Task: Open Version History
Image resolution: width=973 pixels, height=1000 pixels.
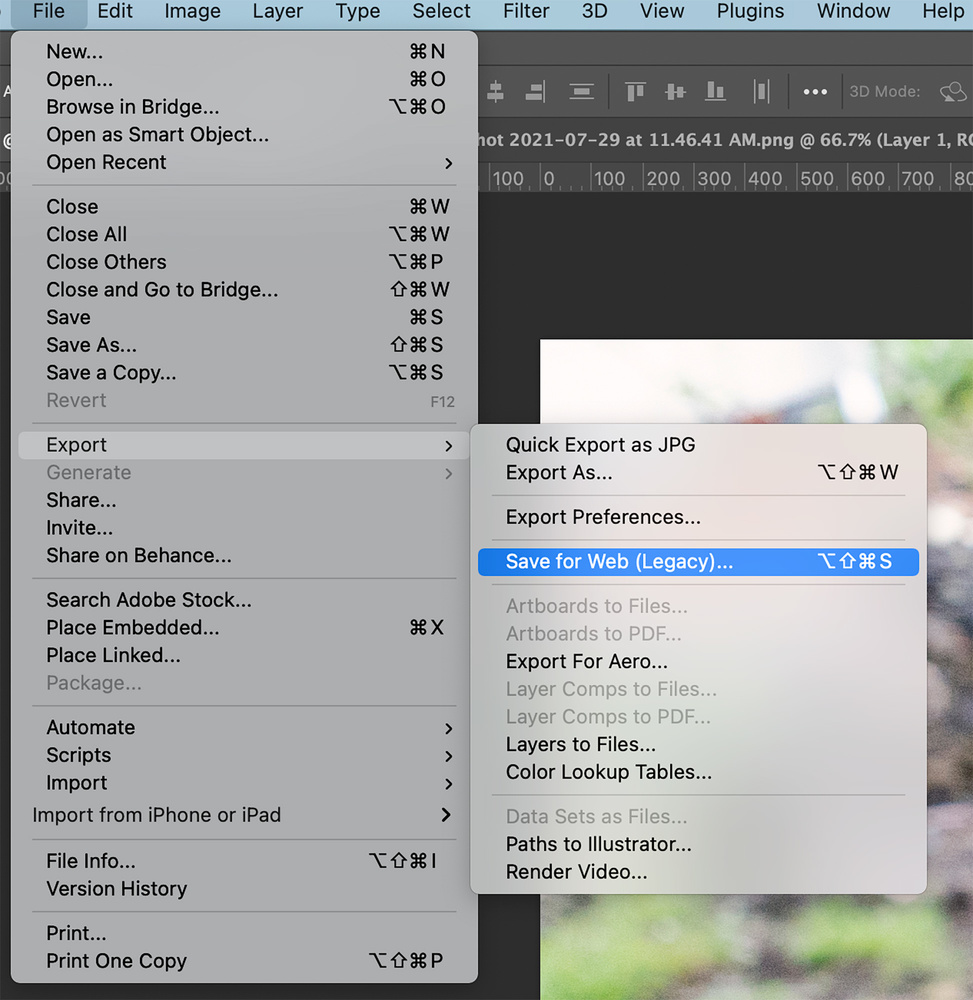Action: (x=244, y=889)
